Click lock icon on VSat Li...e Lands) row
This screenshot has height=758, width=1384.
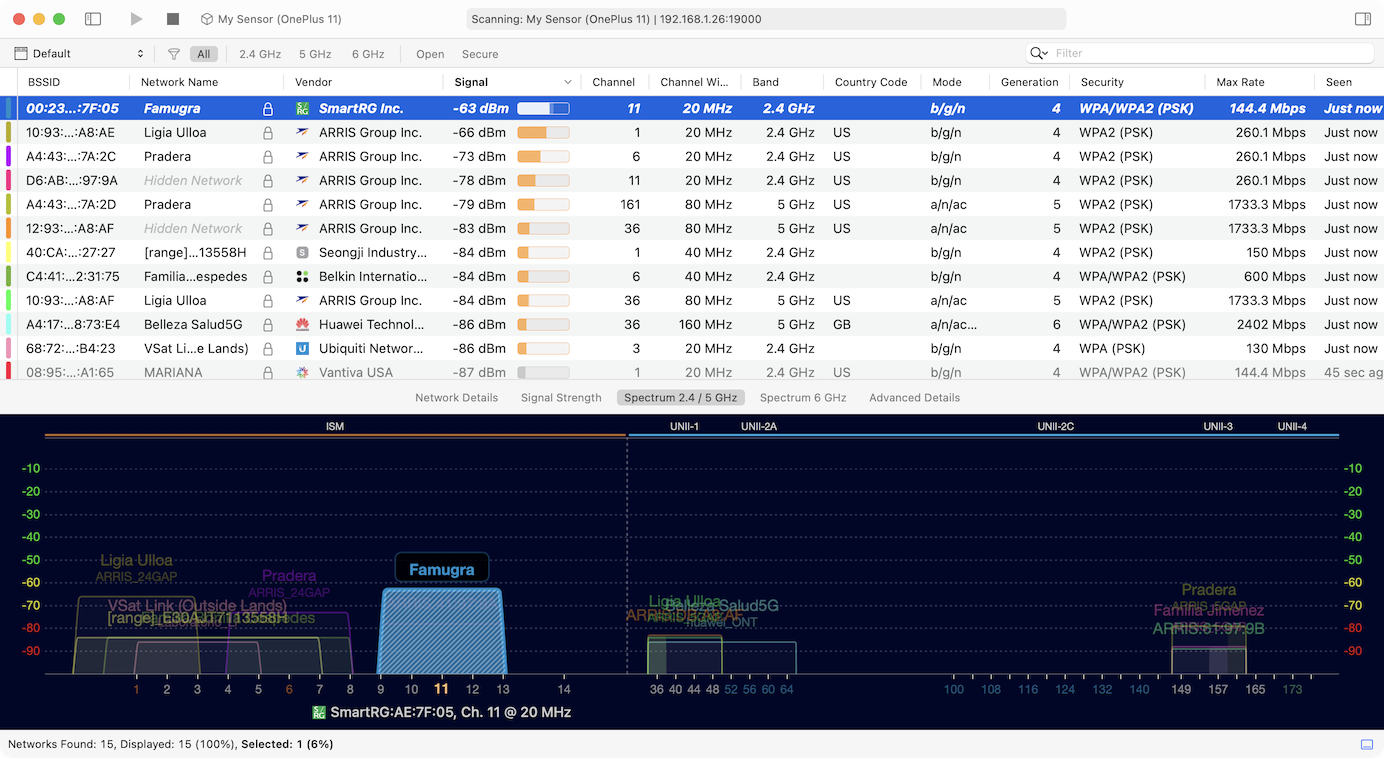click(268, 349)
